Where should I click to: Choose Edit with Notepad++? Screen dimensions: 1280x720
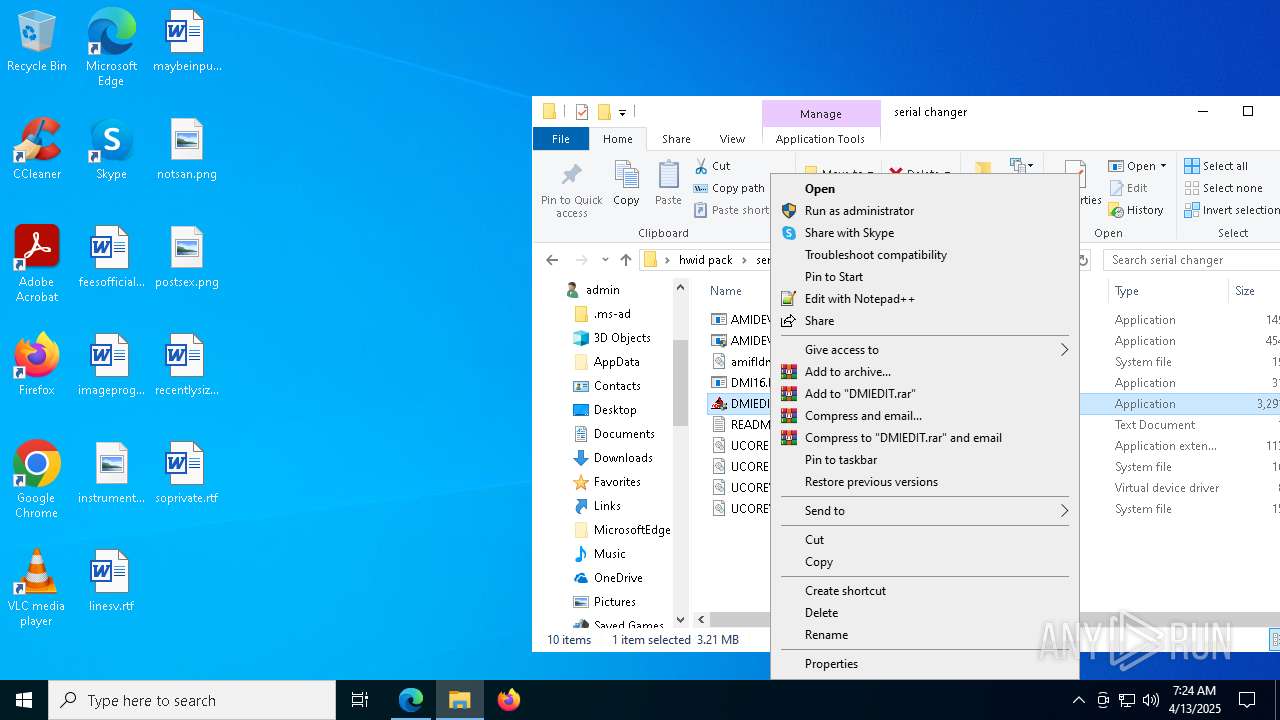pyautogui.click(x=924, y=299)
